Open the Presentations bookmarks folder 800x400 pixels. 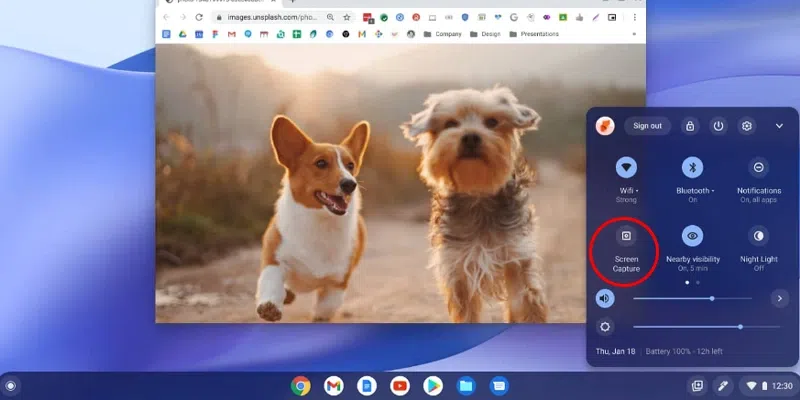pos(534,34)
